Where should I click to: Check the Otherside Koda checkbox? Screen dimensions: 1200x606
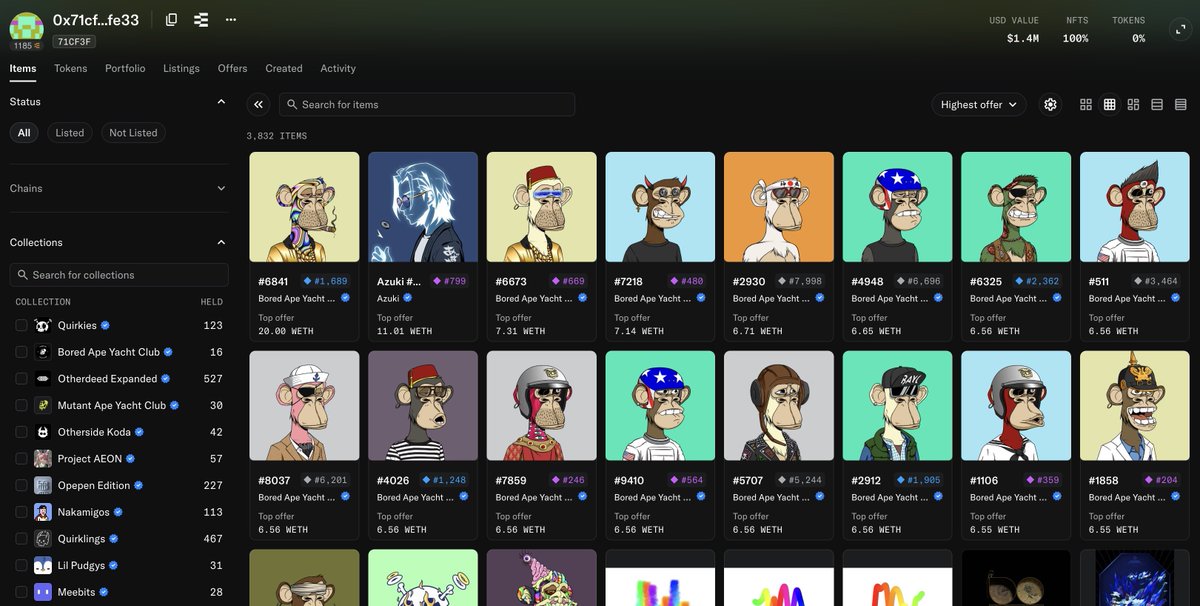tap(21, 432)
